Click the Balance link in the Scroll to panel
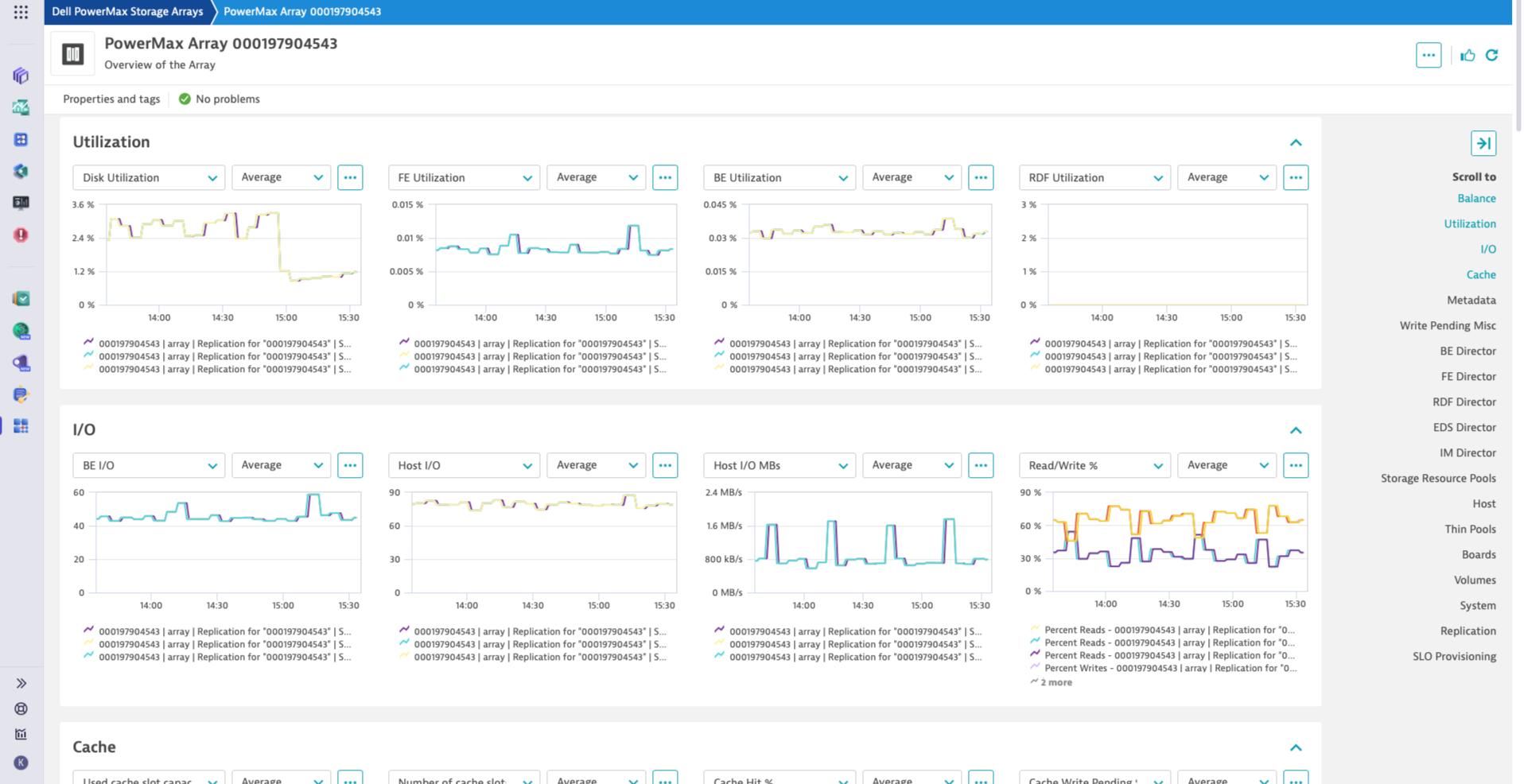1524x784 pixels. point(1476,198)
